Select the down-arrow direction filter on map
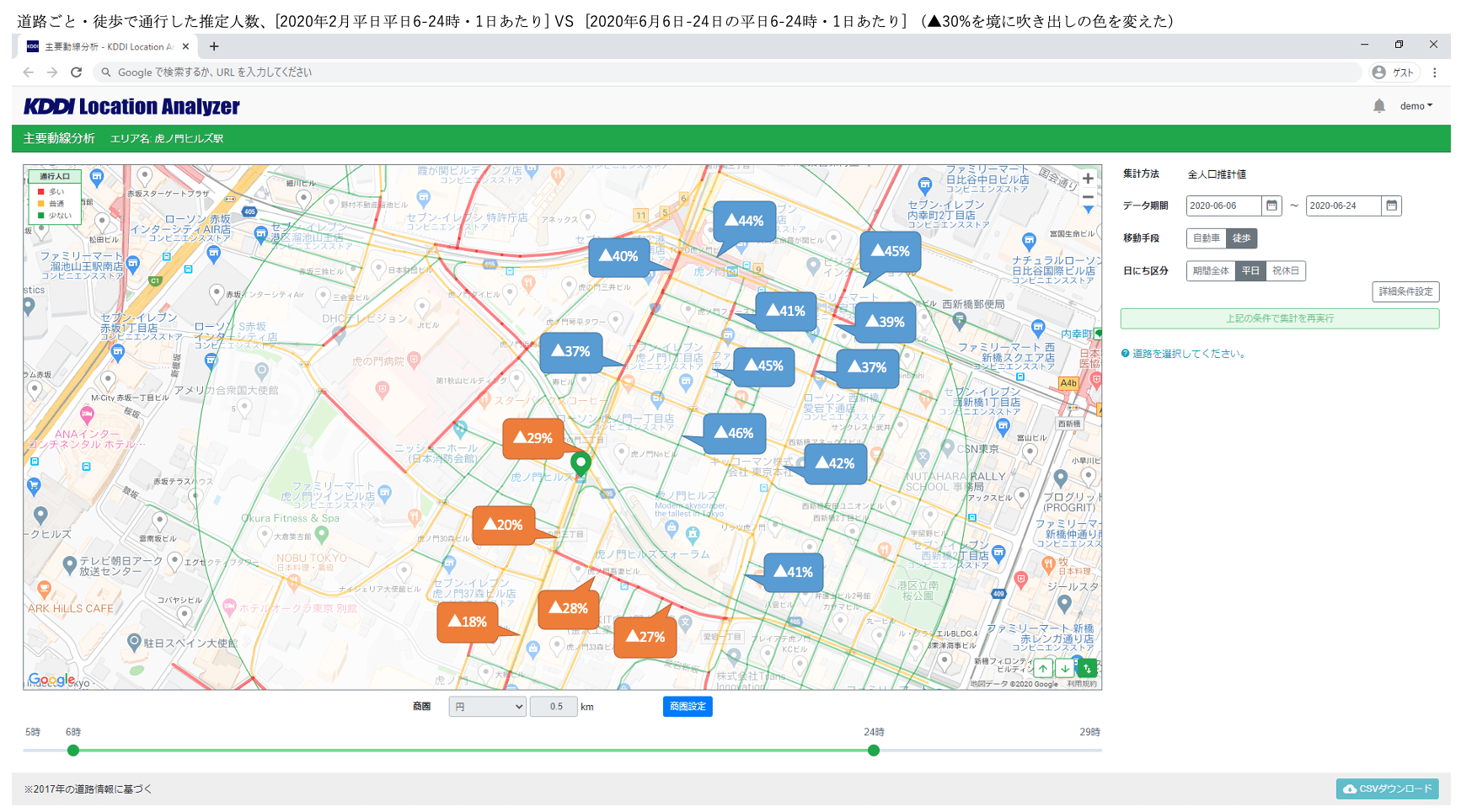Image resolution: width=1461 pixels, height=812 pixels. (x=1065, y=668)
